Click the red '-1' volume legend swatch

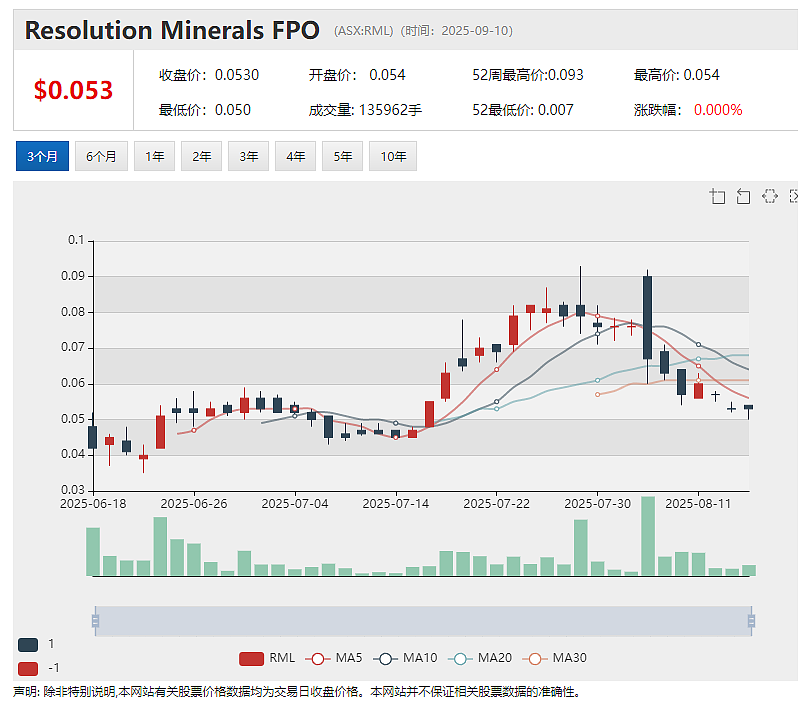point(28,669)
